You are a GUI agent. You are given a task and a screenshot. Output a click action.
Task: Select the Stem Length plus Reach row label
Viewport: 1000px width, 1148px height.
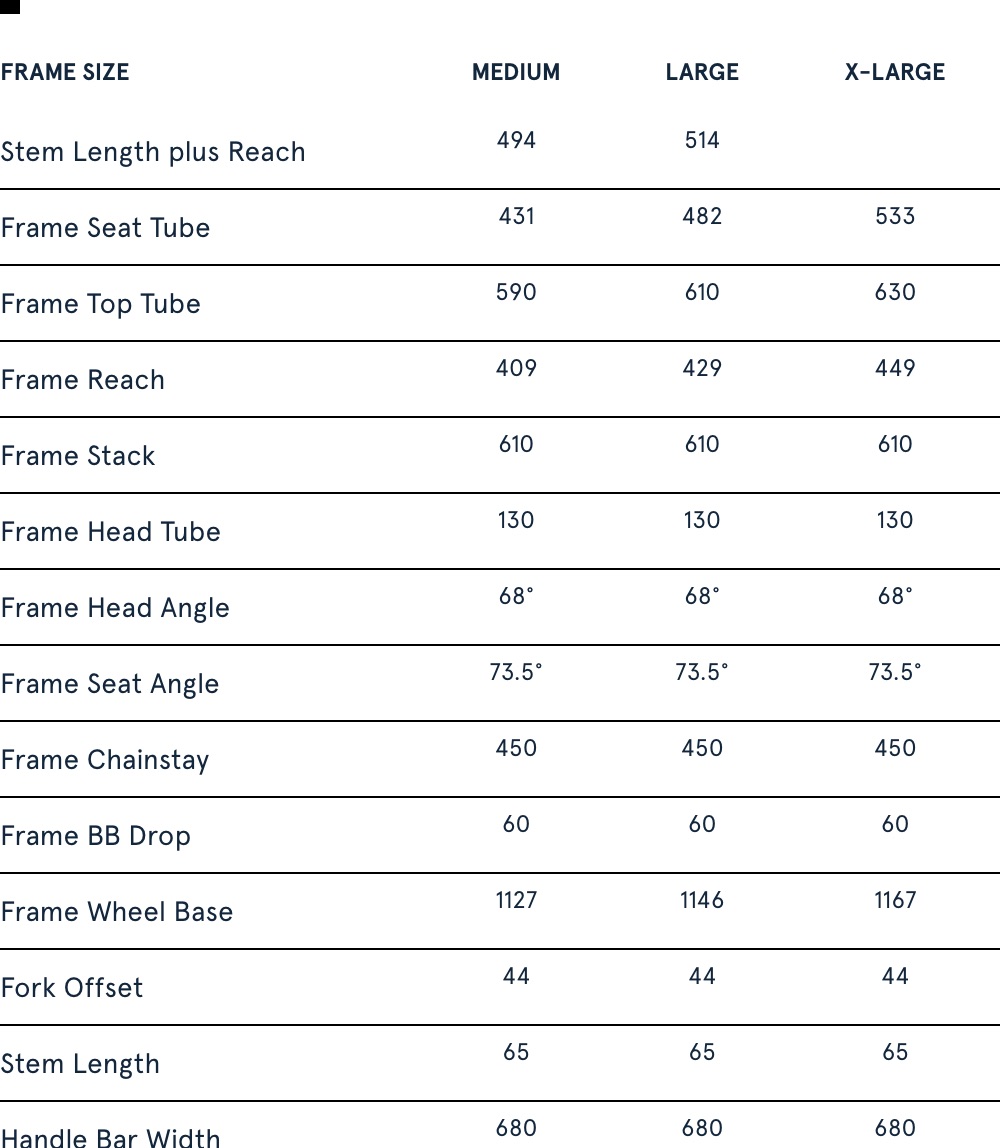[x=153, y=152]
